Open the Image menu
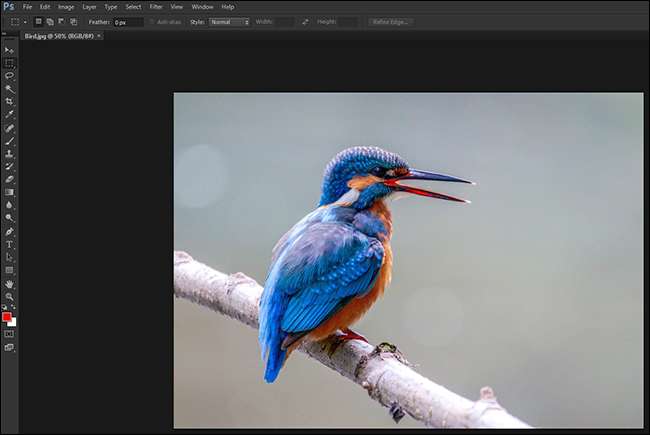This screenshot has width=650, height=435. 66,7
